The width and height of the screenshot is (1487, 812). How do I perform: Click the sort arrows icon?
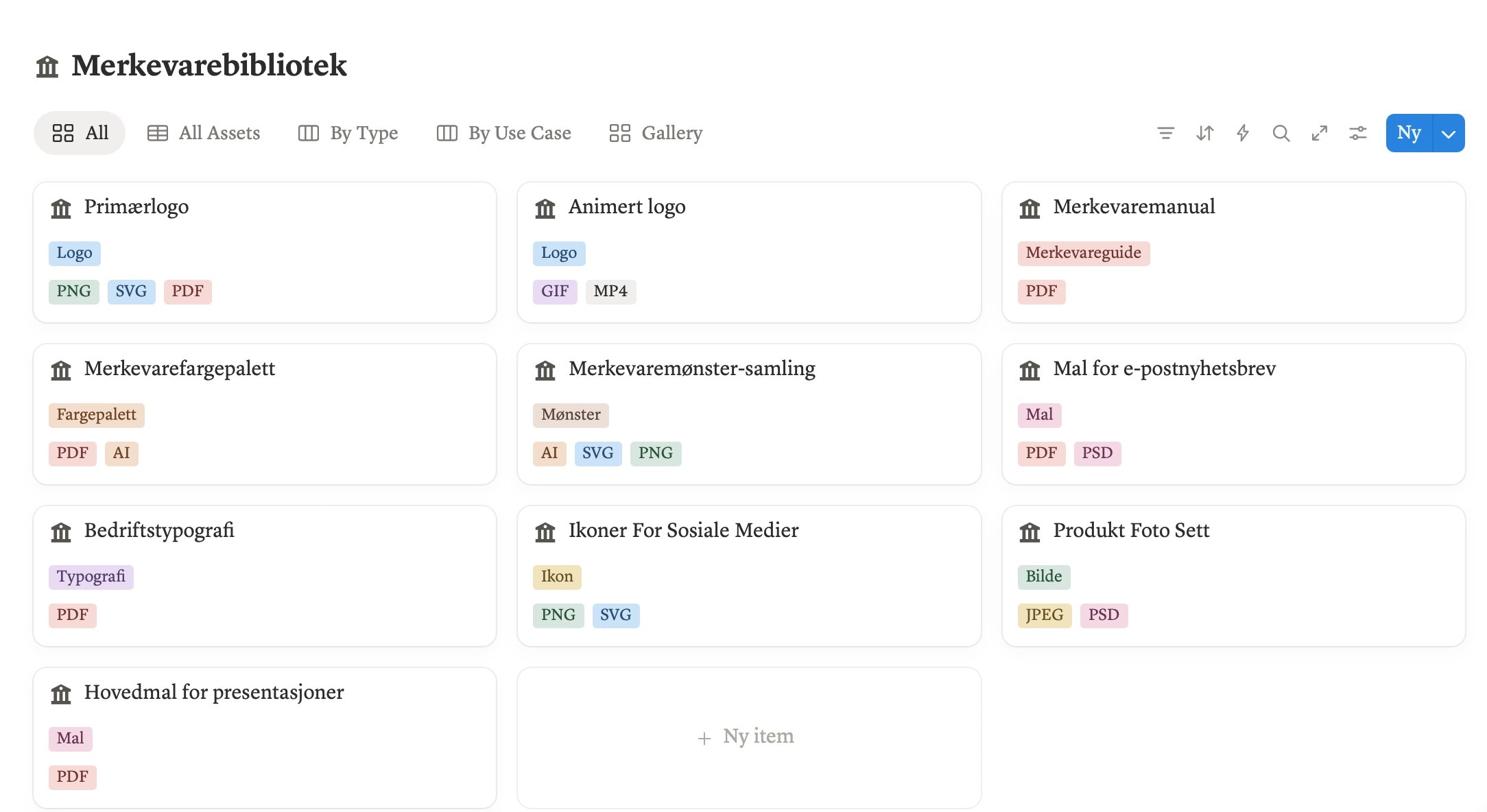pos(1204,133)
